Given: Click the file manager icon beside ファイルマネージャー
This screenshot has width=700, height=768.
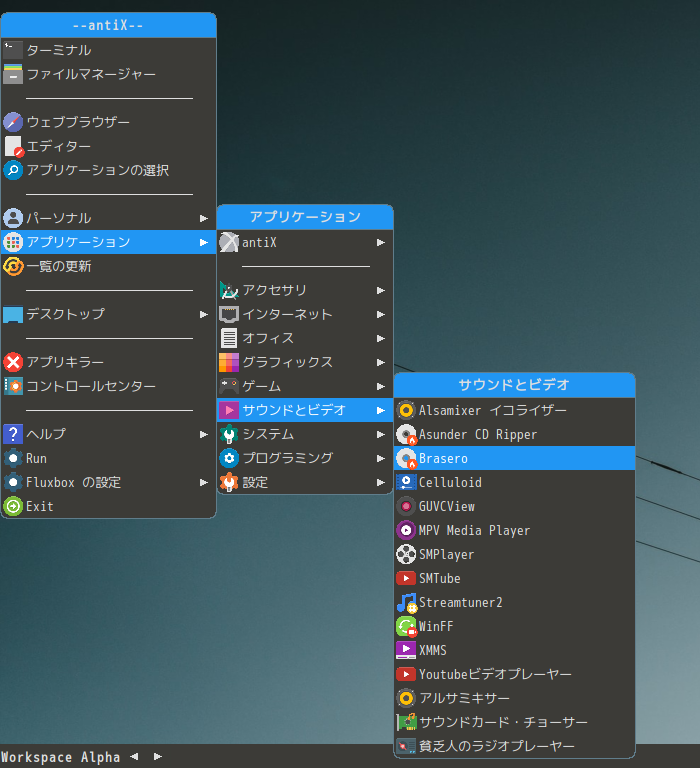Looking at the screenshot, I should pos(13,74).
